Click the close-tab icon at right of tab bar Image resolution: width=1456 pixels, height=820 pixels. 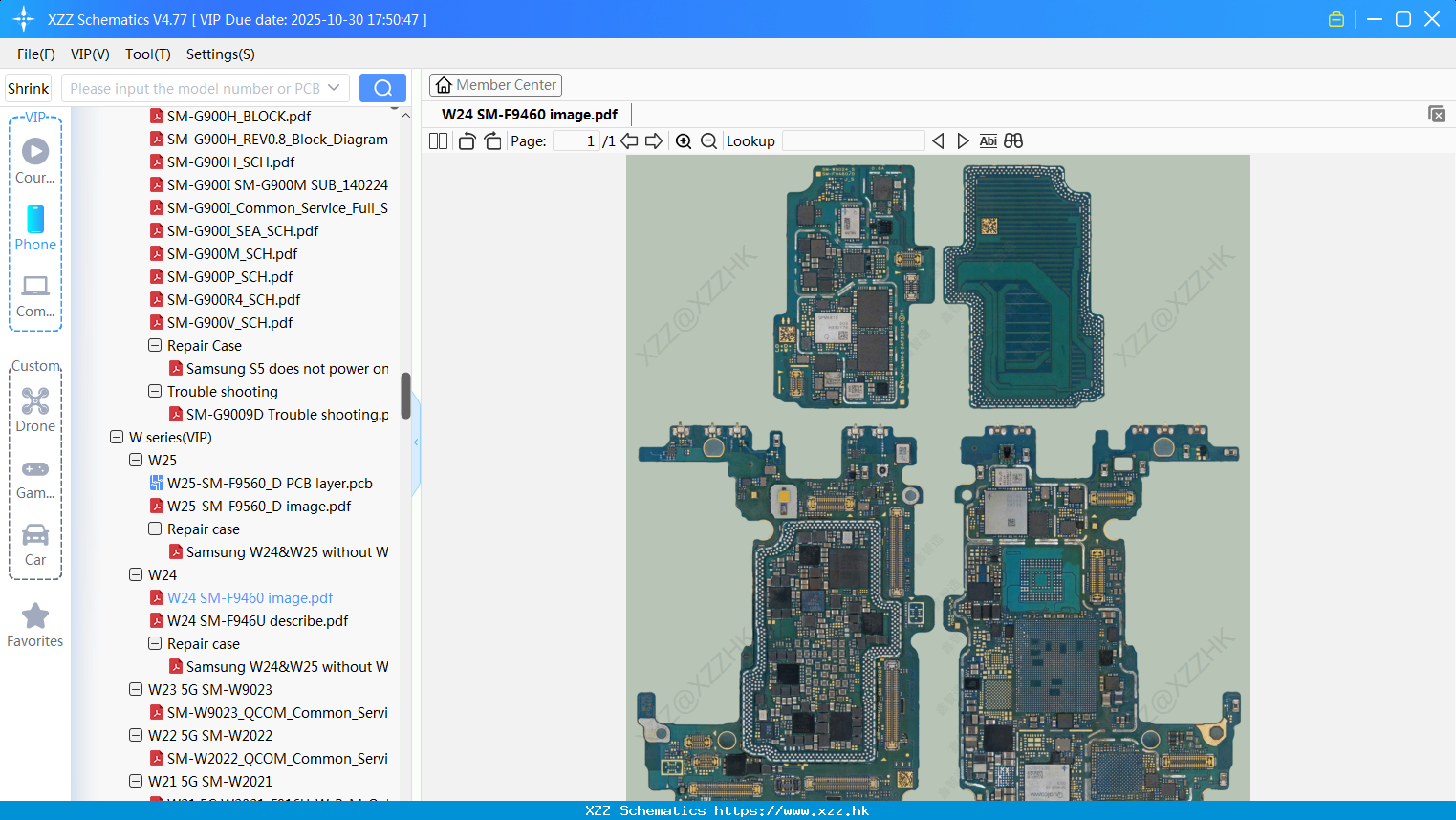[x=1437, y=114]
